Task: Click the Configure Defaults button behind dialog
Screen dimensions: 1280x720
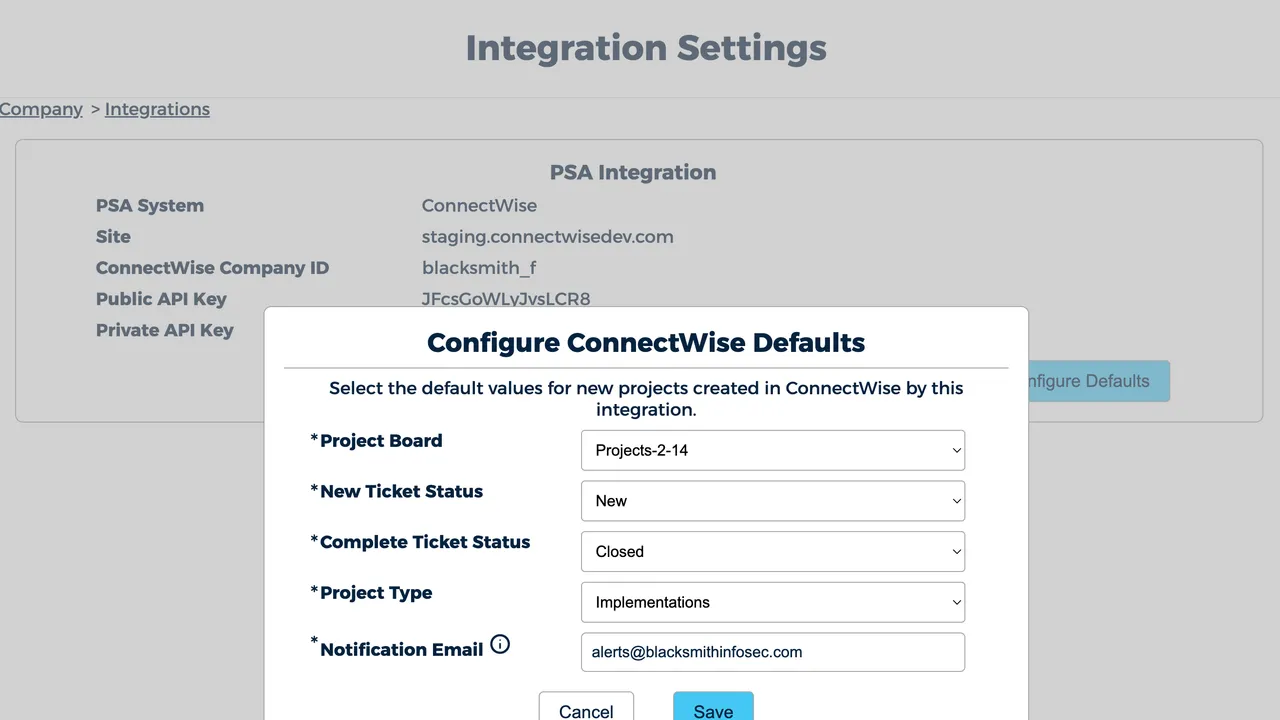Action: [1098, 381]
